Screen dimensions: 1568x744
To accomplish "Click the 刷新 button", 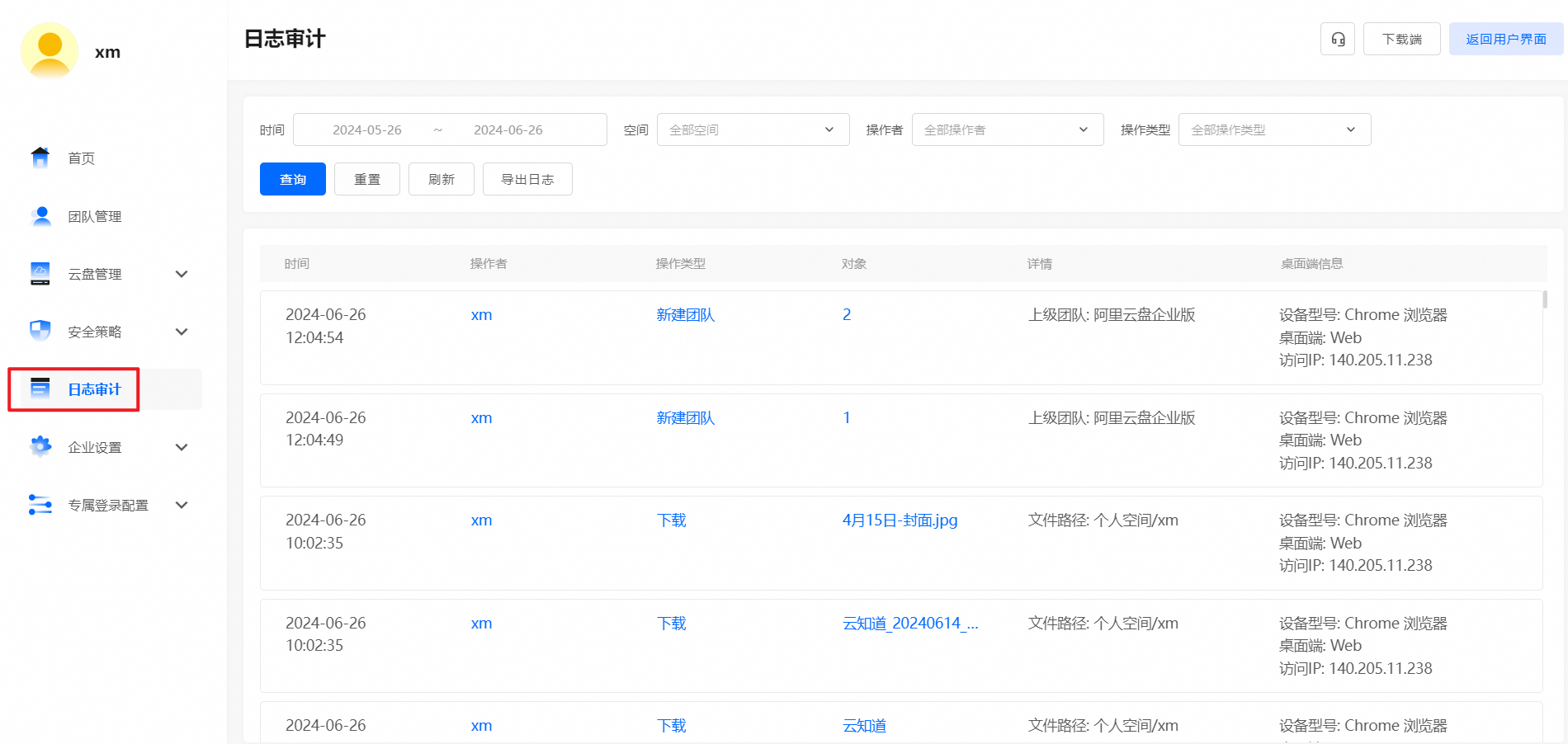I will [x=442, y=179].
